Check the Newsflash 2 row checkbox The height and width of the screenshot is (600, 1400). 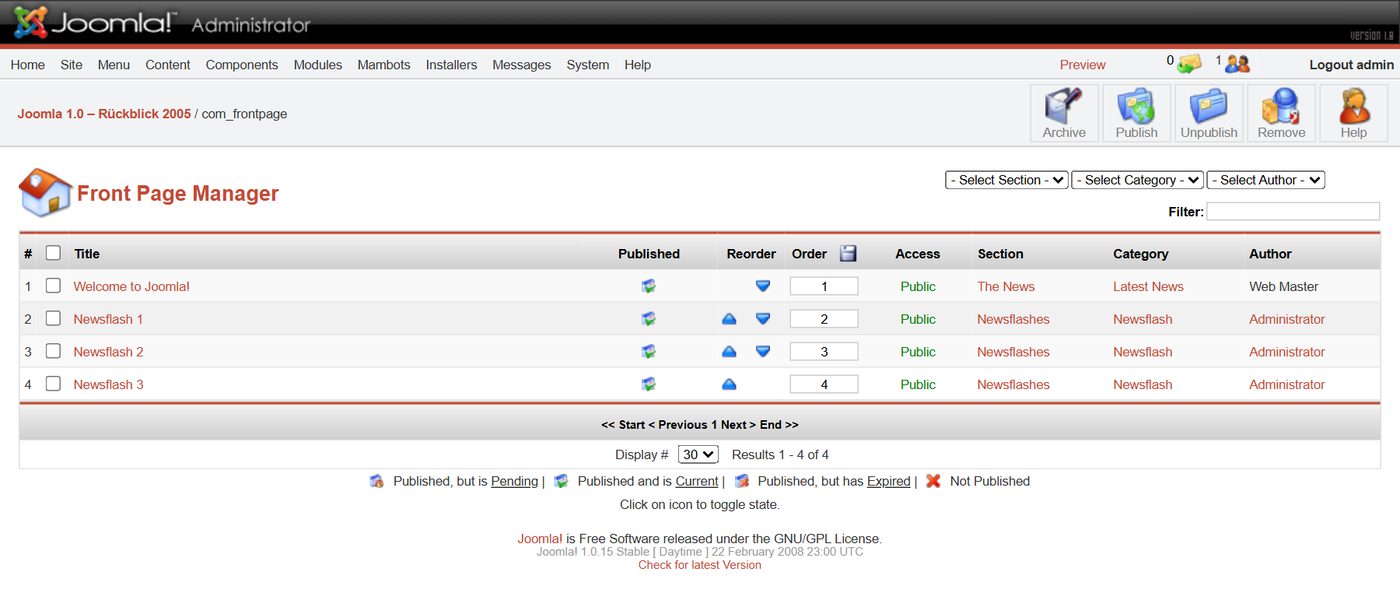pyautogui.click(x=53, y=351)
